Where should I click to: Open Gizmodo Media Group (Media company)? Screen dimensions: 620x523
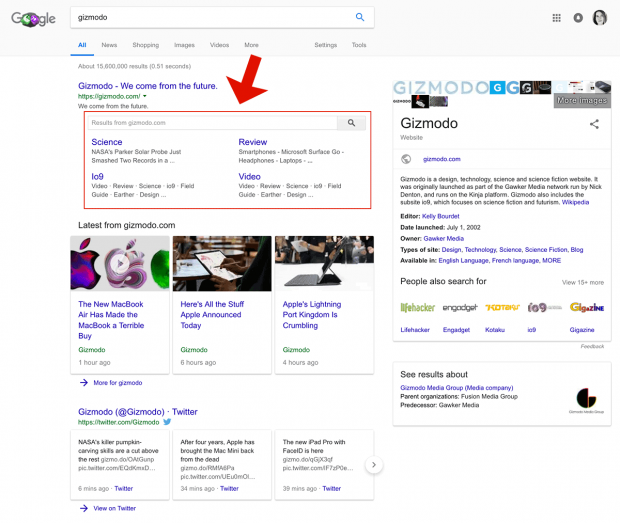(x=457, y=387)
